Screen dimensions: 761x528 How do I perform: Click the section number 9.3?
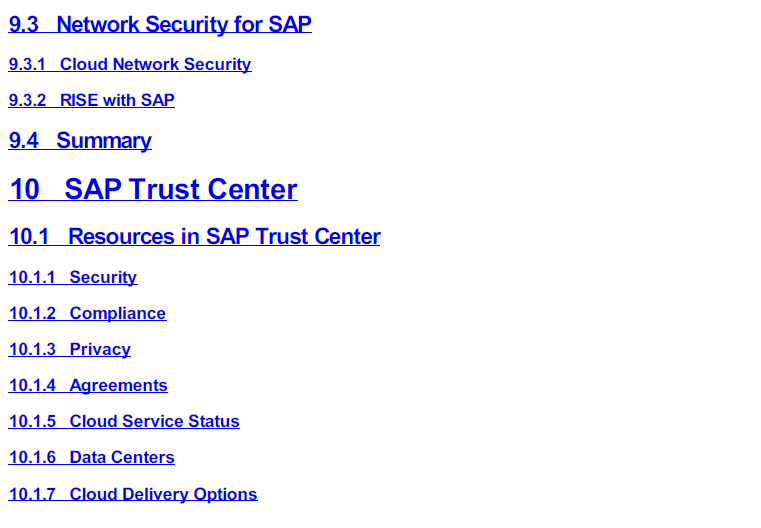pyautogui.click(x=23, y=25)
